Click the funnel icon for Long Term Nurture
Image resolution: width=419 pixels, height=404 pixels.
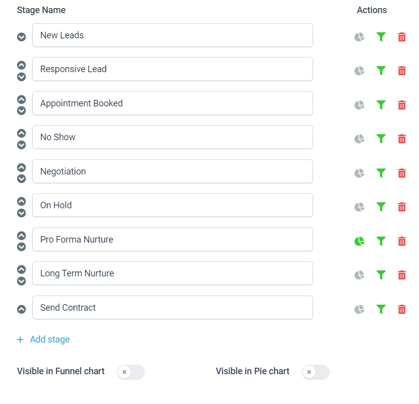[x=381, y=275]
